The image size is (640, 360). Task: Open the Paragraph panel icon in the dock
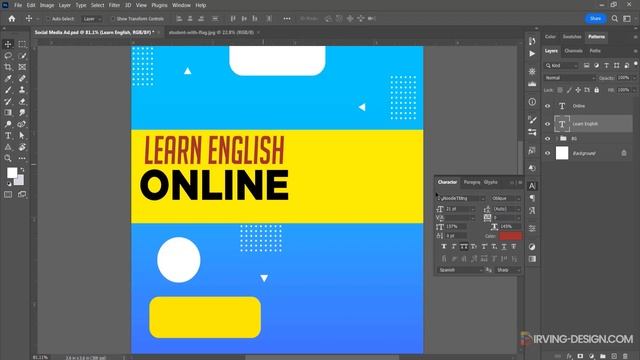pyautogui.click(x=532, y=198)
